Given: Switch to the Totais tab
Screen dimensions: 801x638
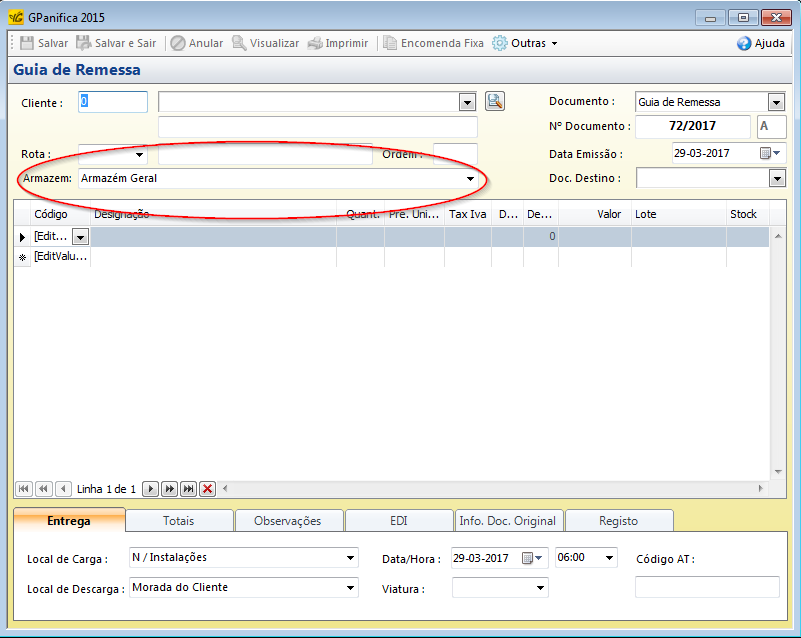Looking at the screenshot, I should point(179,520).
